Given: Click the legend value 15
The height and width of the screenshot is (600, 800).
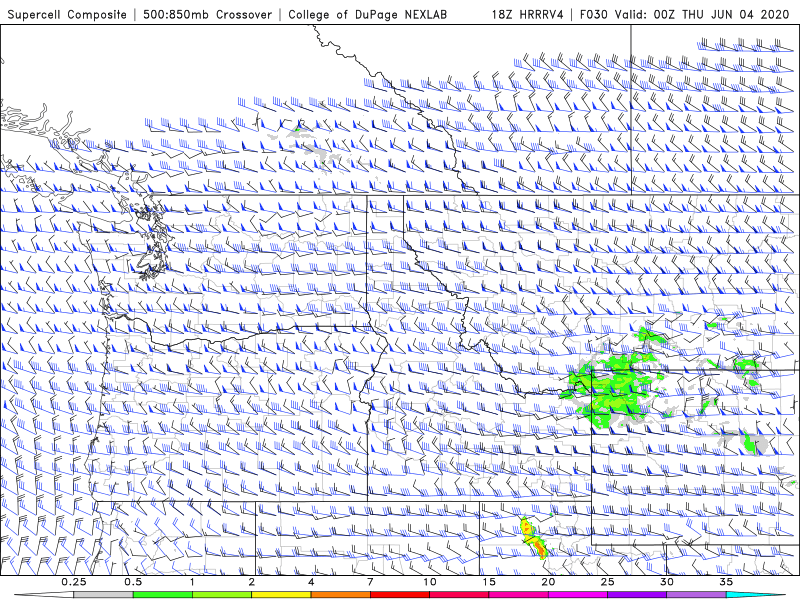Looking at the screenshot, I should point(489,582).
